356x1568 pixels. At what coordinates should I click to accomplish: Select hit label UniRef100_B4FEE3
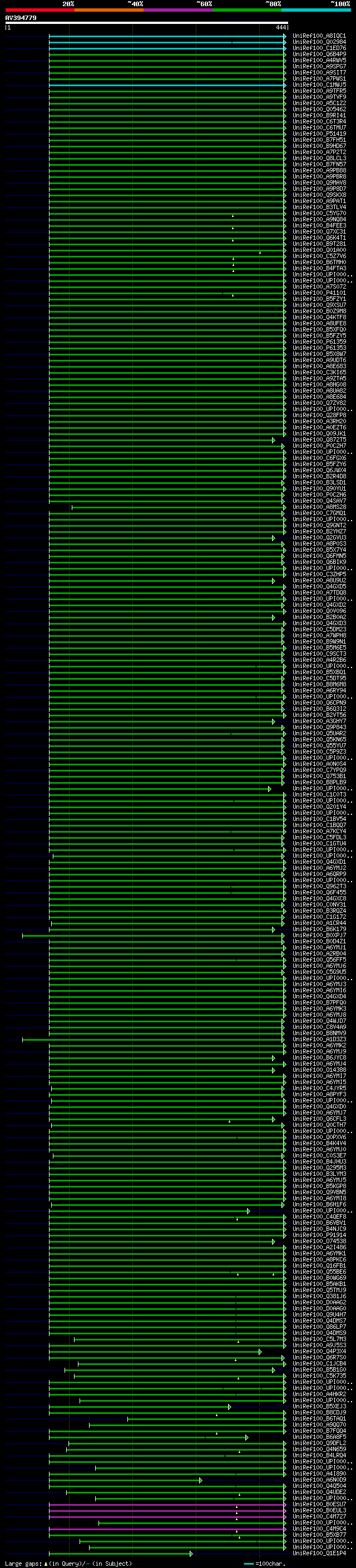click(319, 225)
